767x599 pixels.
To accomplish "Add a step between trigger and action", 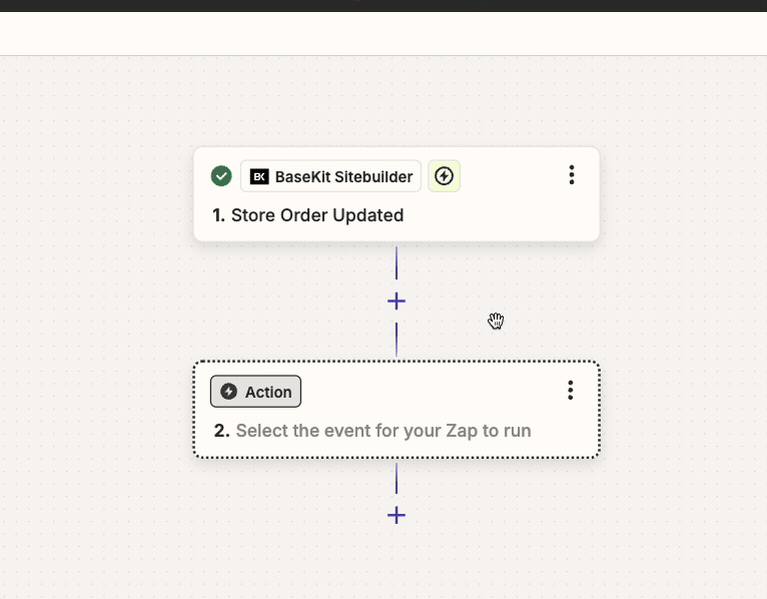I will pyautogui.click(x=396, y=301).
